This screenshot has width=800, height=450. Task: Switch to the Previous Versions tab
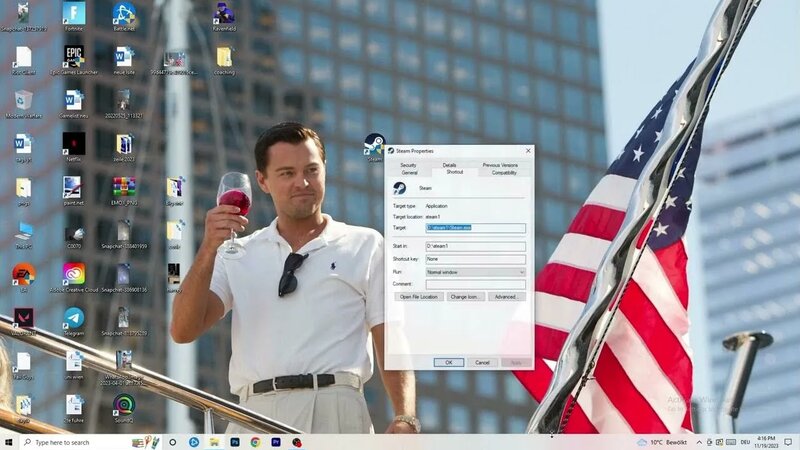500,165
